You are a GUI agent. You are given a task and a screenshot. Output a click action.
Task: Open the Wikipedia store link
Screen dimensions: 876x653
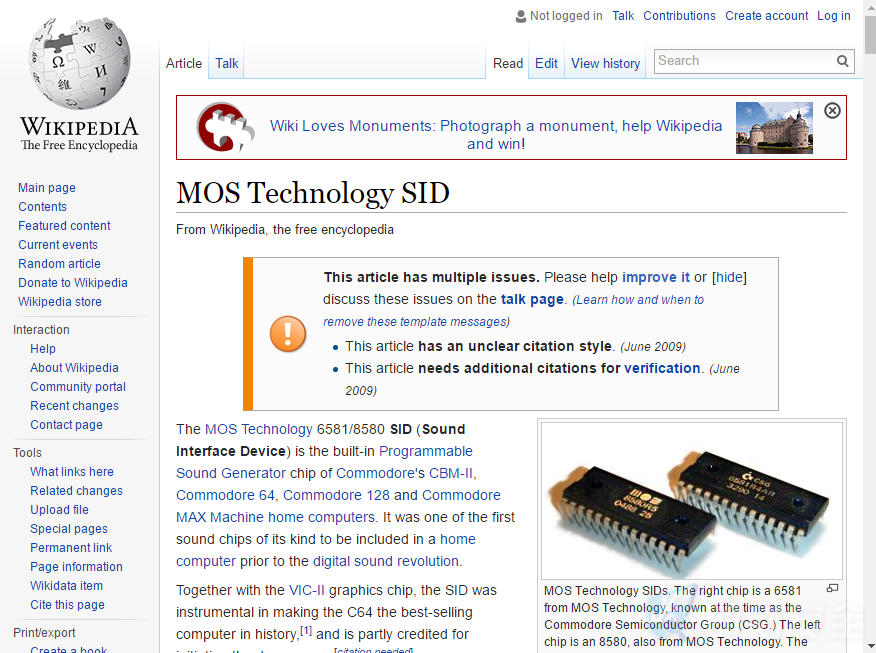click(60, 302)
